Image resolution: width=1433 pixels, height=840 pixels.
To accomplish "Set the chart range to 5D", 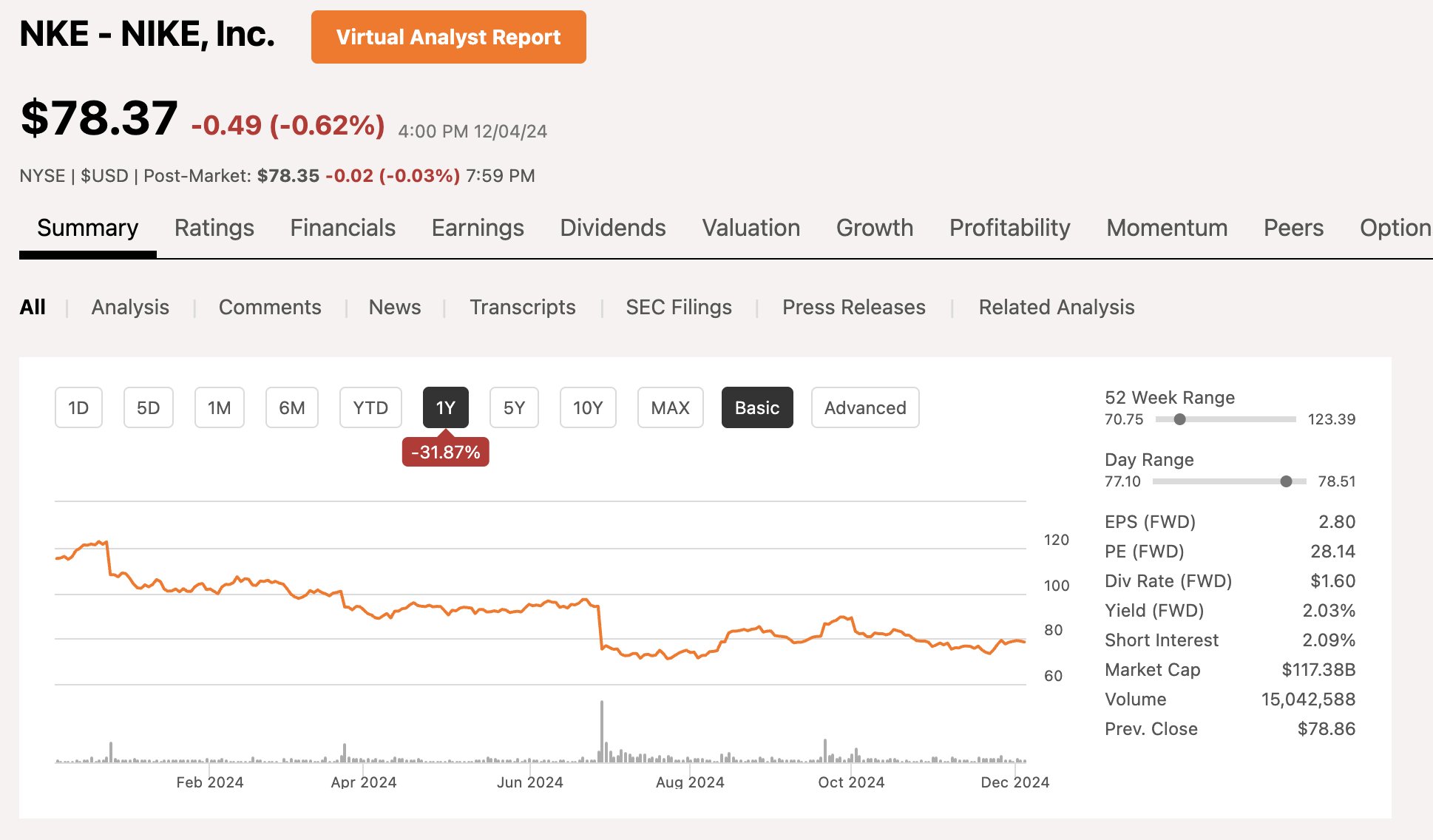I will pos(148,407).
